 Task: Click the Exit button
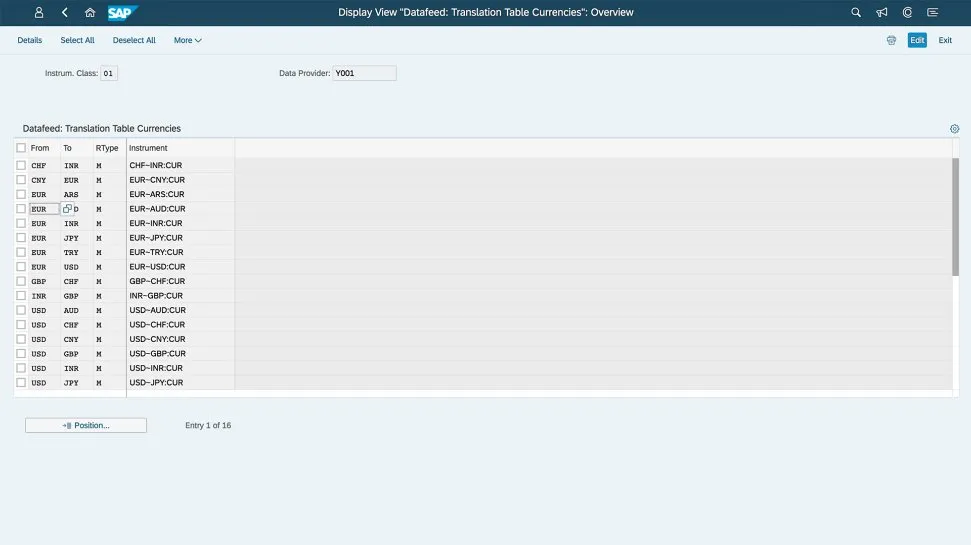pos(945,40)
